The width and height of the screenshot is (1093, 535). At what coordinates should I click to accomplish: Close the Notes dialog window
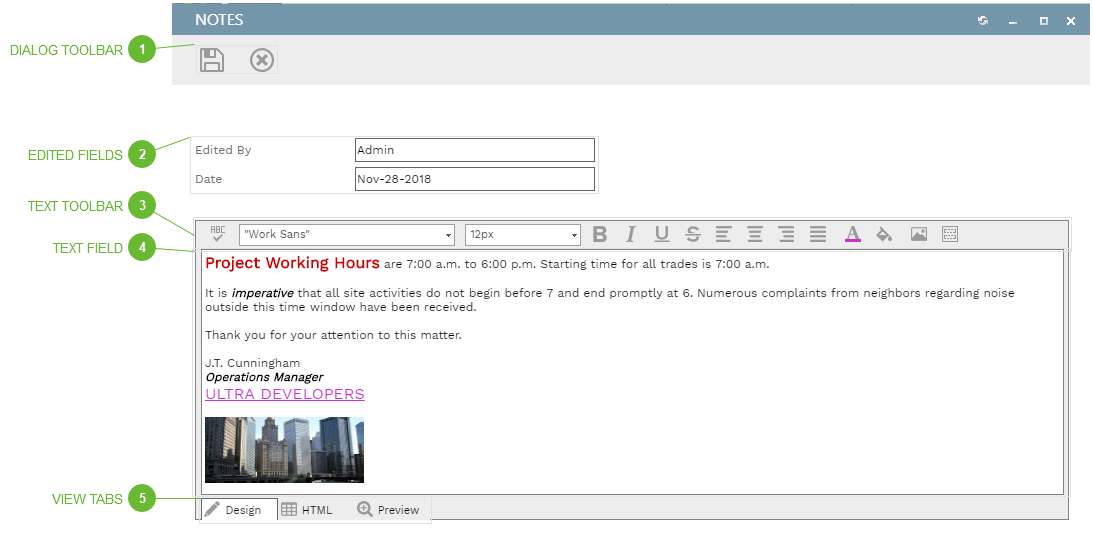(x=1071, y=21)
